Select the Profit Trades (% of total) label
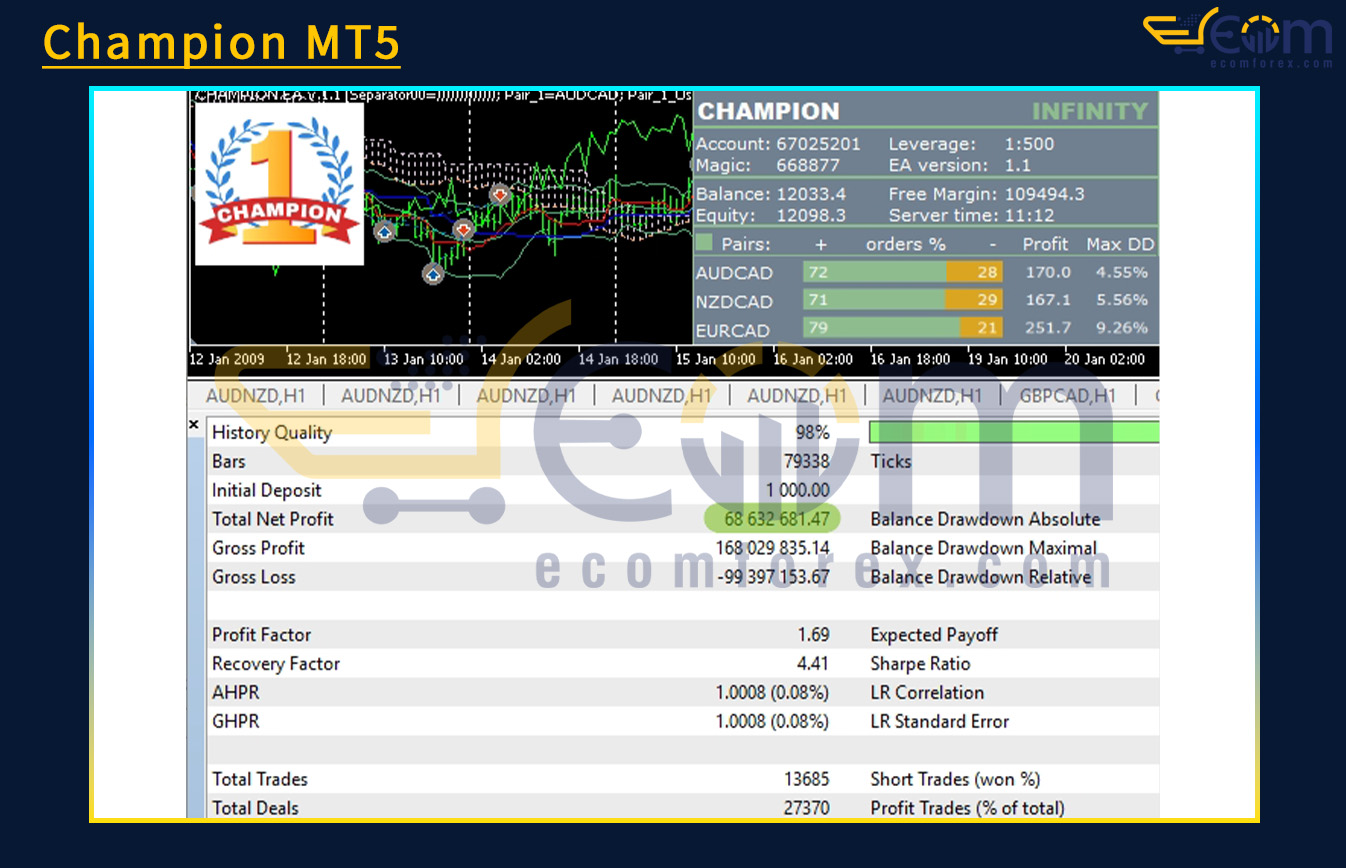The height and width of the screenshot is (868, 1346). [968, 808]
